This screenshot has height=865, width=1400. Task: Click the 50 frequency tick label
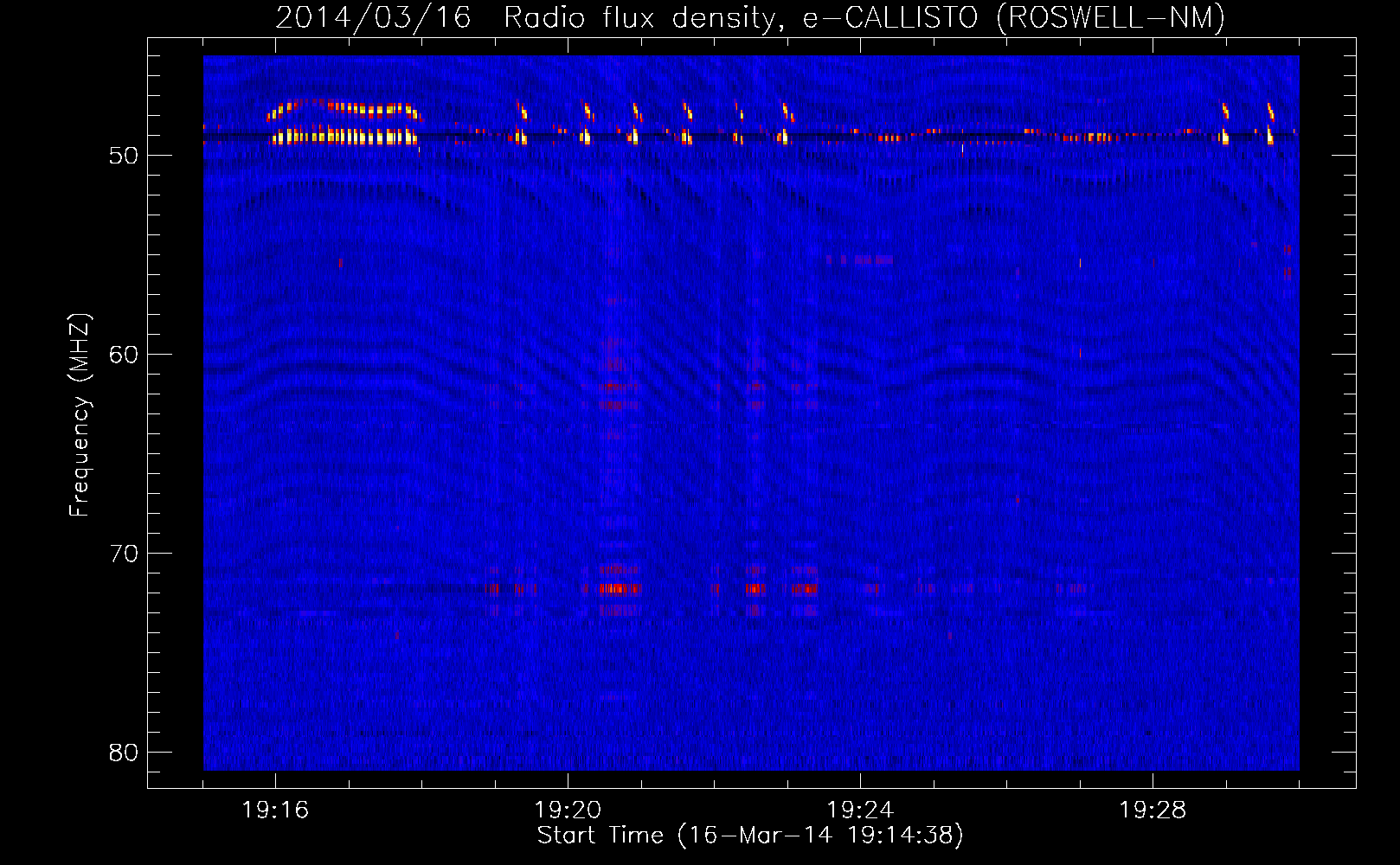point(124,156)
